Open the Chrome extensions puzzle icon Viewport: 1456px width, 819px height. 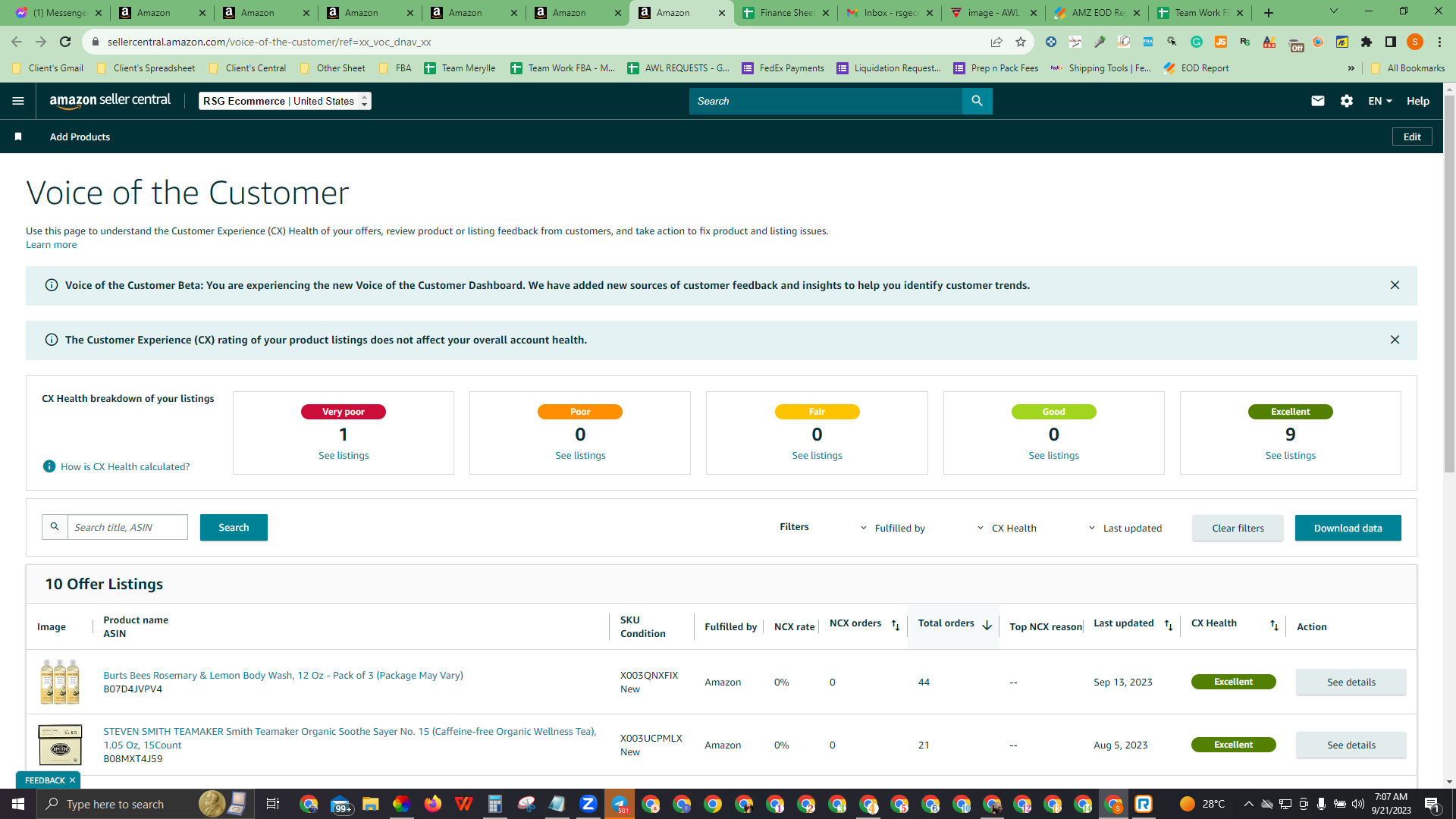tap(1367, 42)
